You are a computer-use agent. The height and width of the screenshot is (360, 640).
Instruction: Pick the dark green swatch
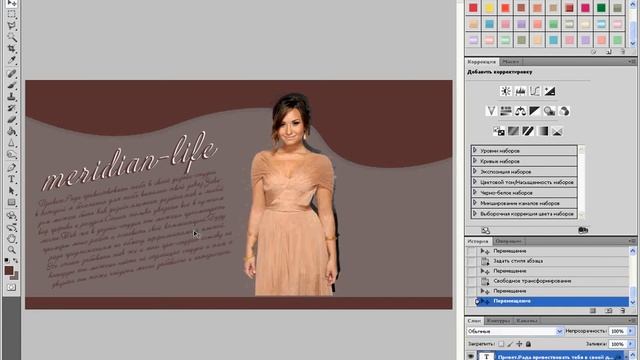(x=601, y=8)
